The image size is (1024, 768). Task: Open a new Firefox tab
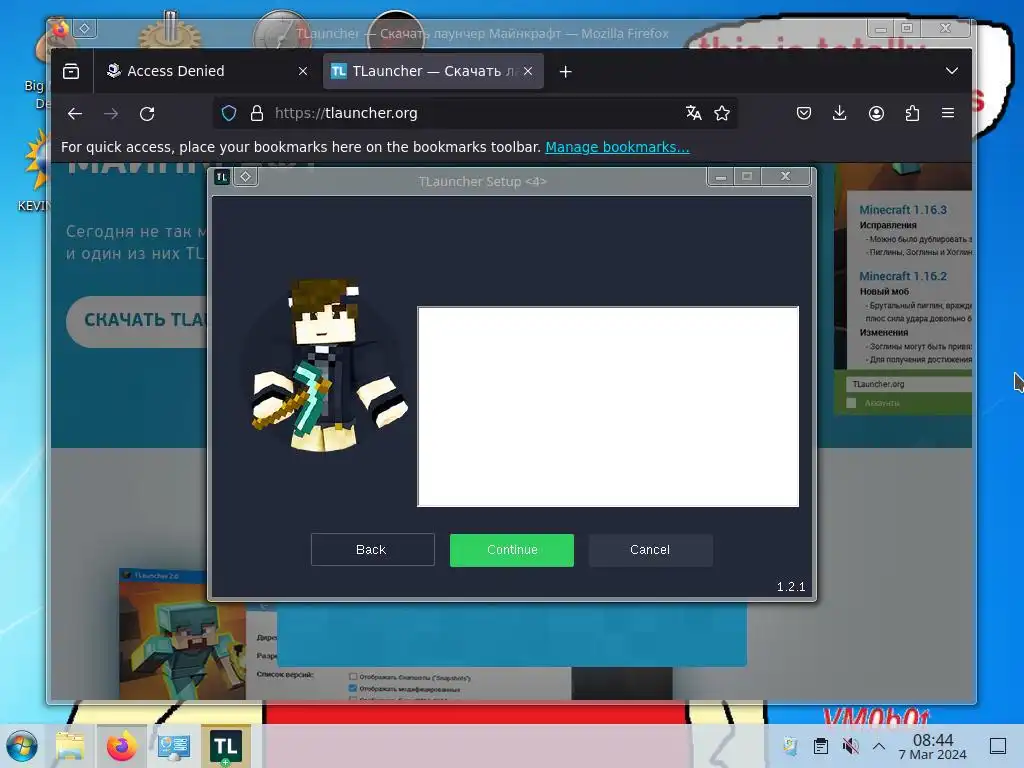point(566,72)
